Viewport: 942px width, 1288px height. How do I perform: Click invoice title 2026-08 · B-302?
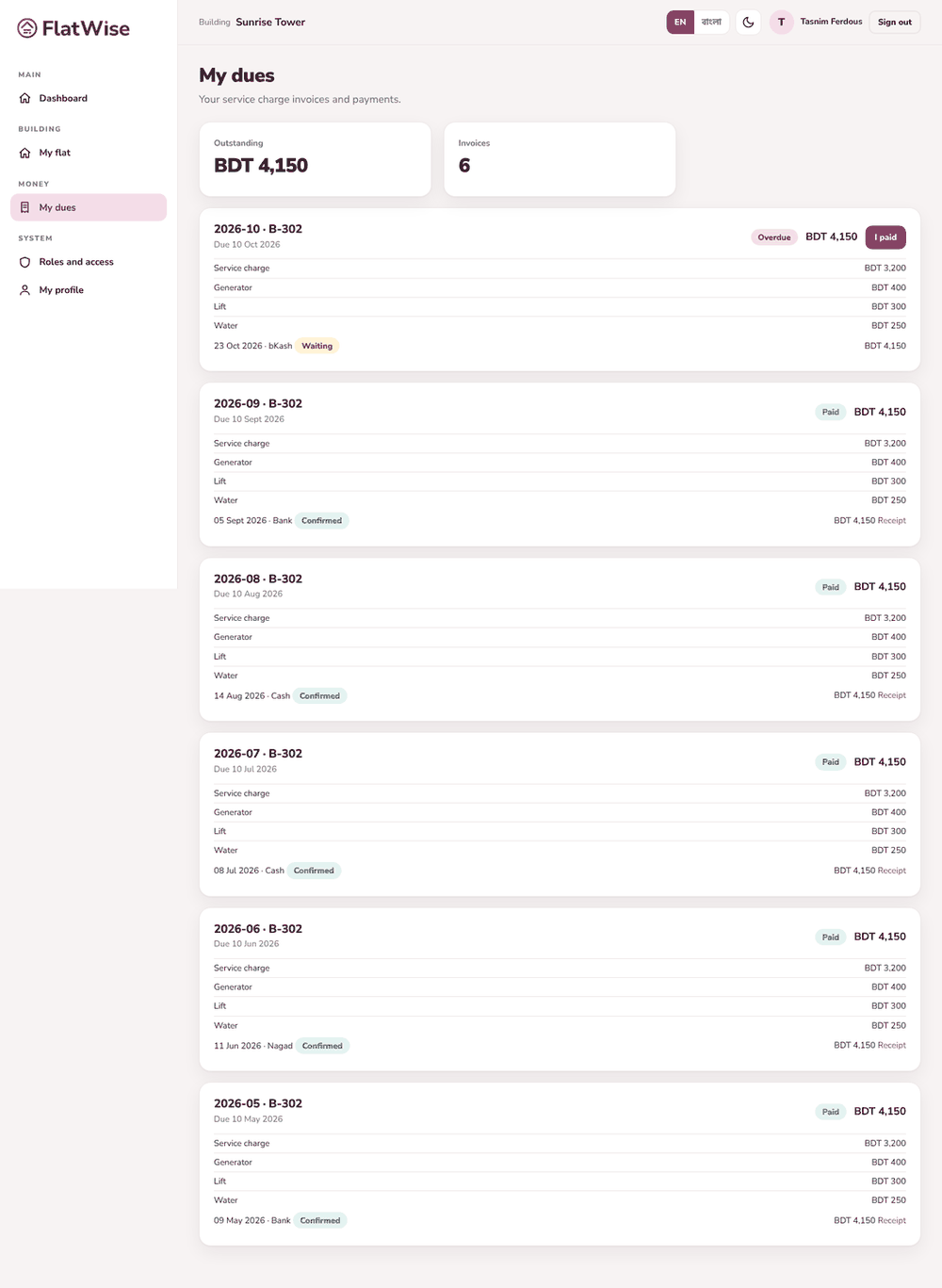(x=258, y=579)
